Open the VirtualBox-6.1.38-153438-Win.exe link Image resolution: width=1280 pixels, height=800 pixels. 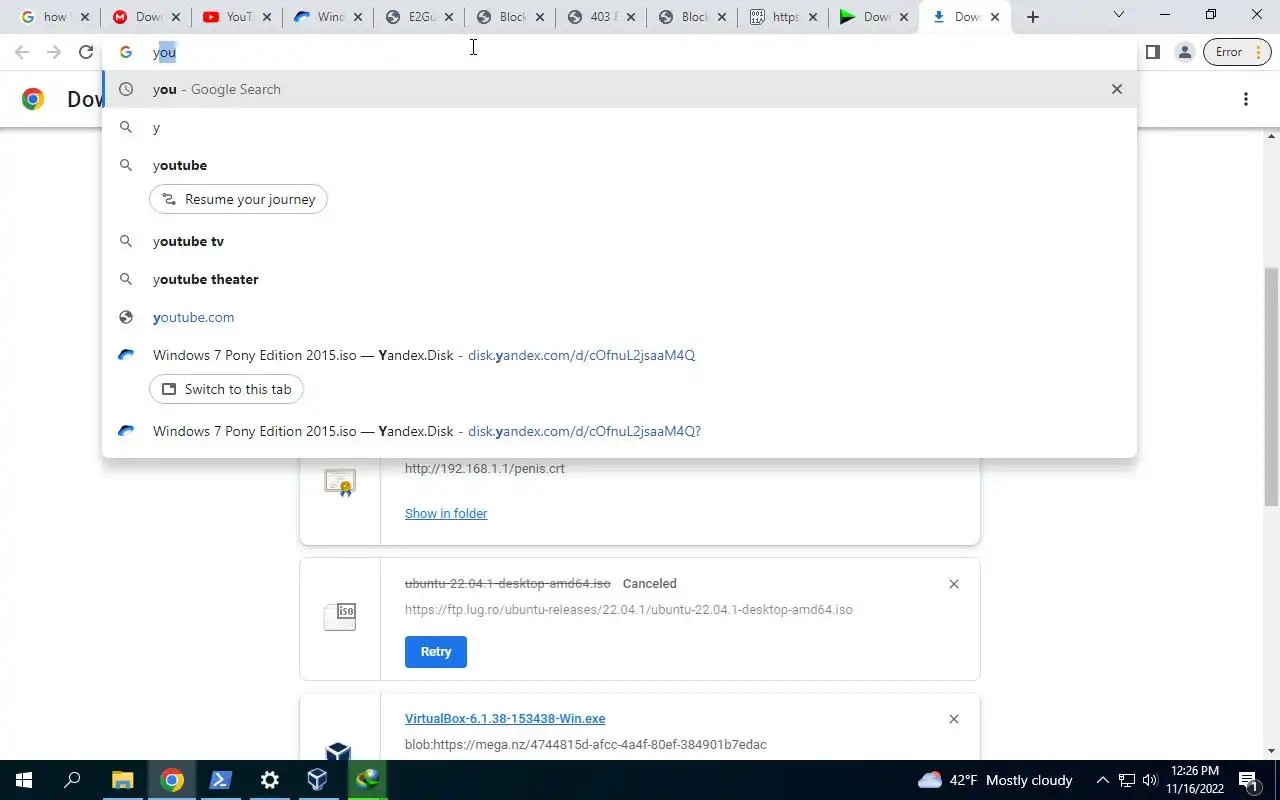tap(505, 718)
